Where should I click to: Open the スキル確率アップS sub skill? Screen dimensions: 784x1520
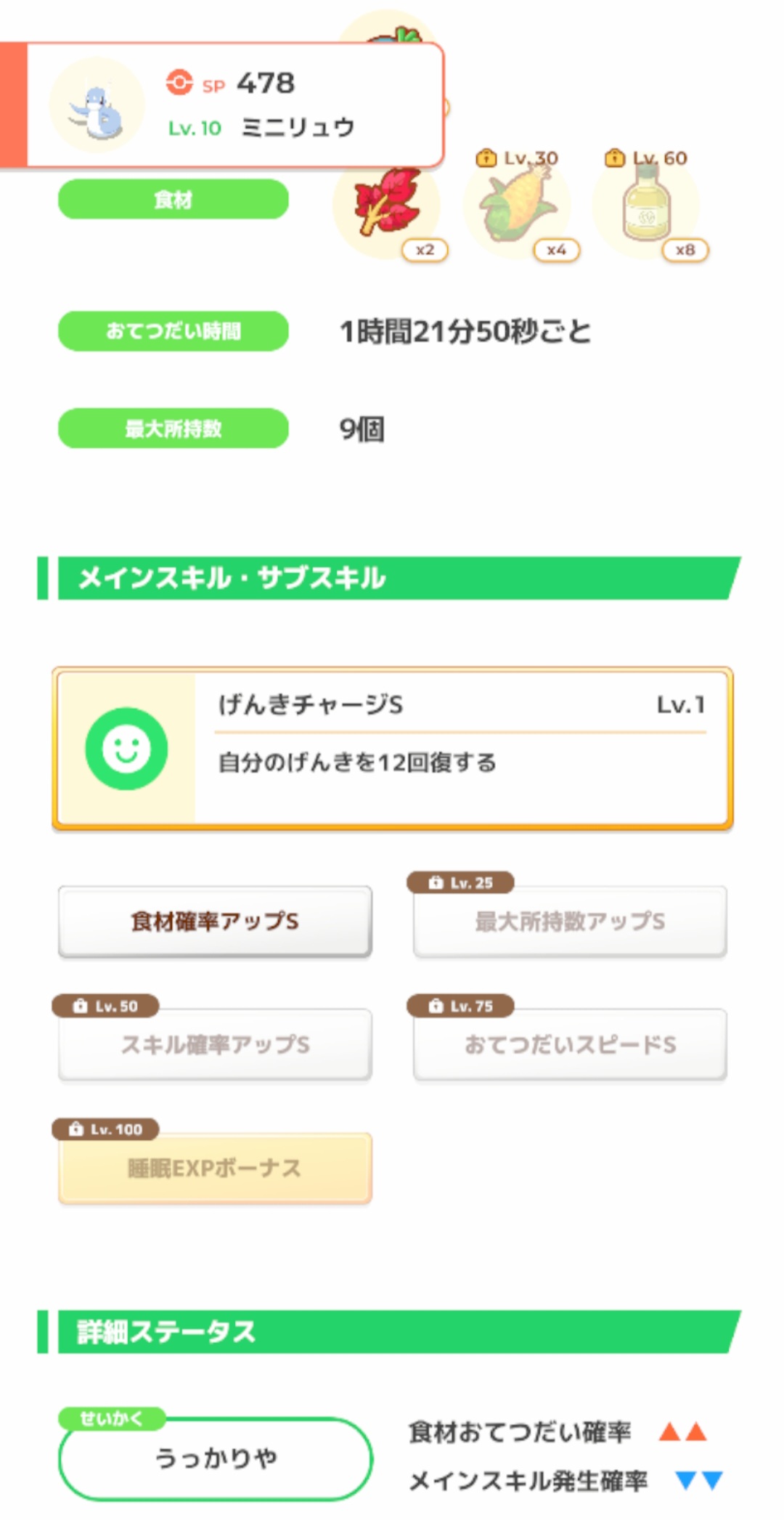[x=215, y=1045]
